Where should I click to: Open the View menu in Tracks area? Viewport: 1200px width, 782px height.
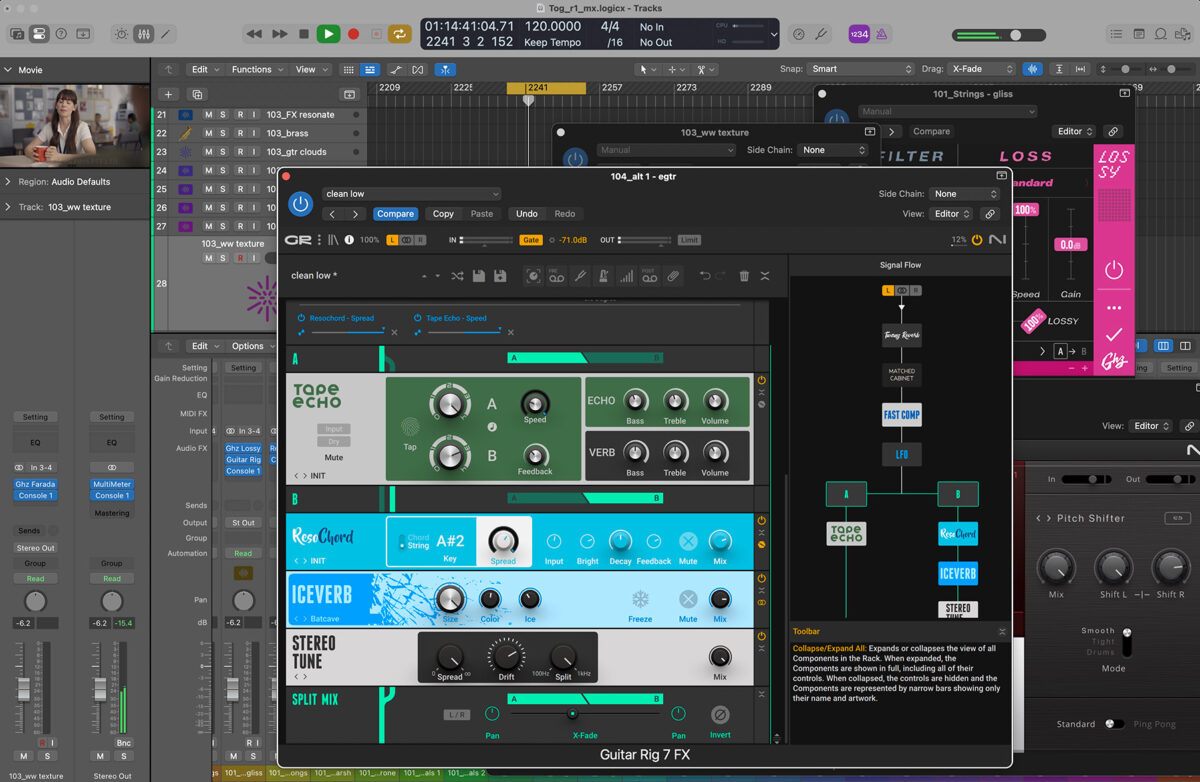310,70
